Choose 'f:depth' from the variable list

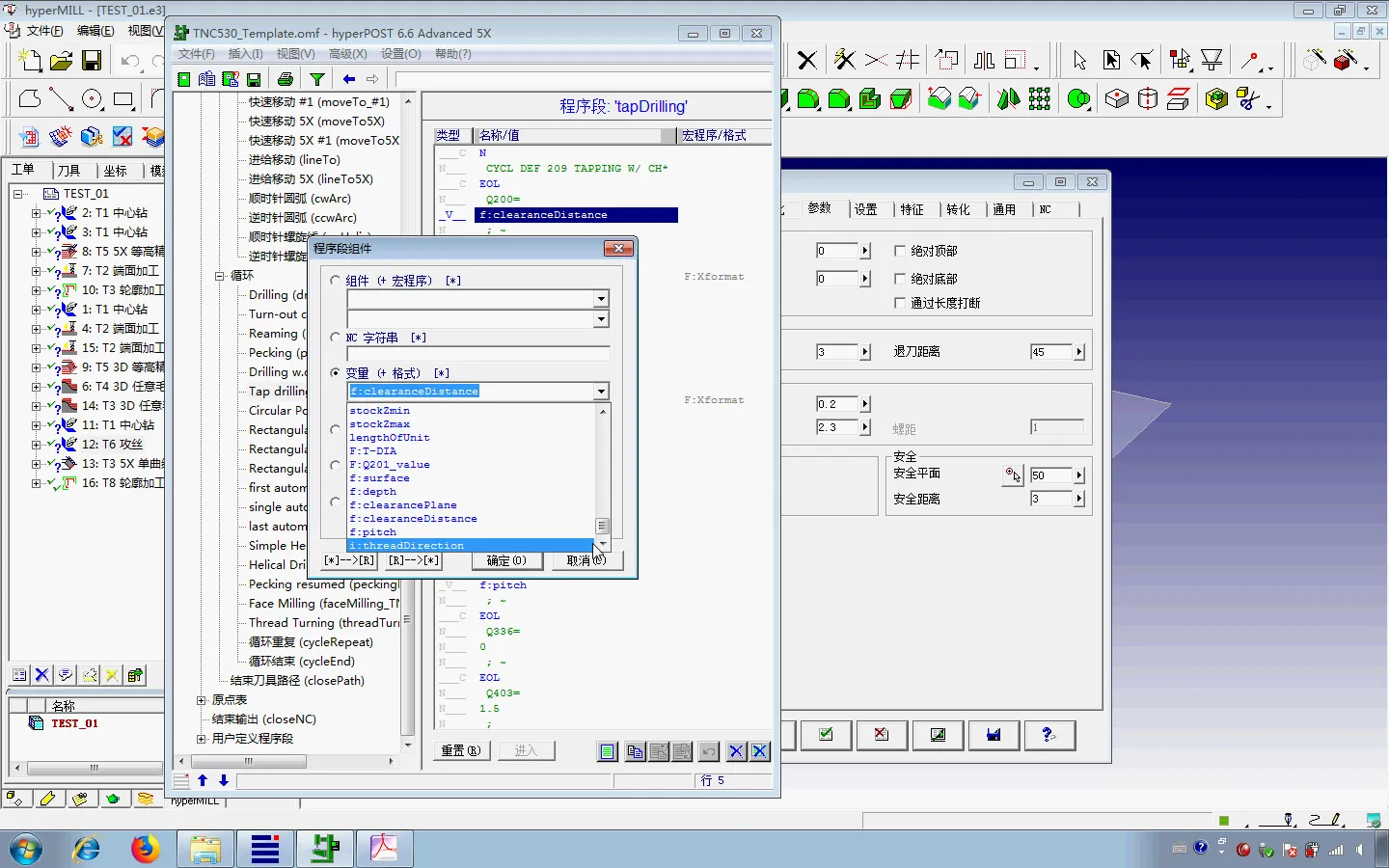pyautogui.click(x=373, y=492)
